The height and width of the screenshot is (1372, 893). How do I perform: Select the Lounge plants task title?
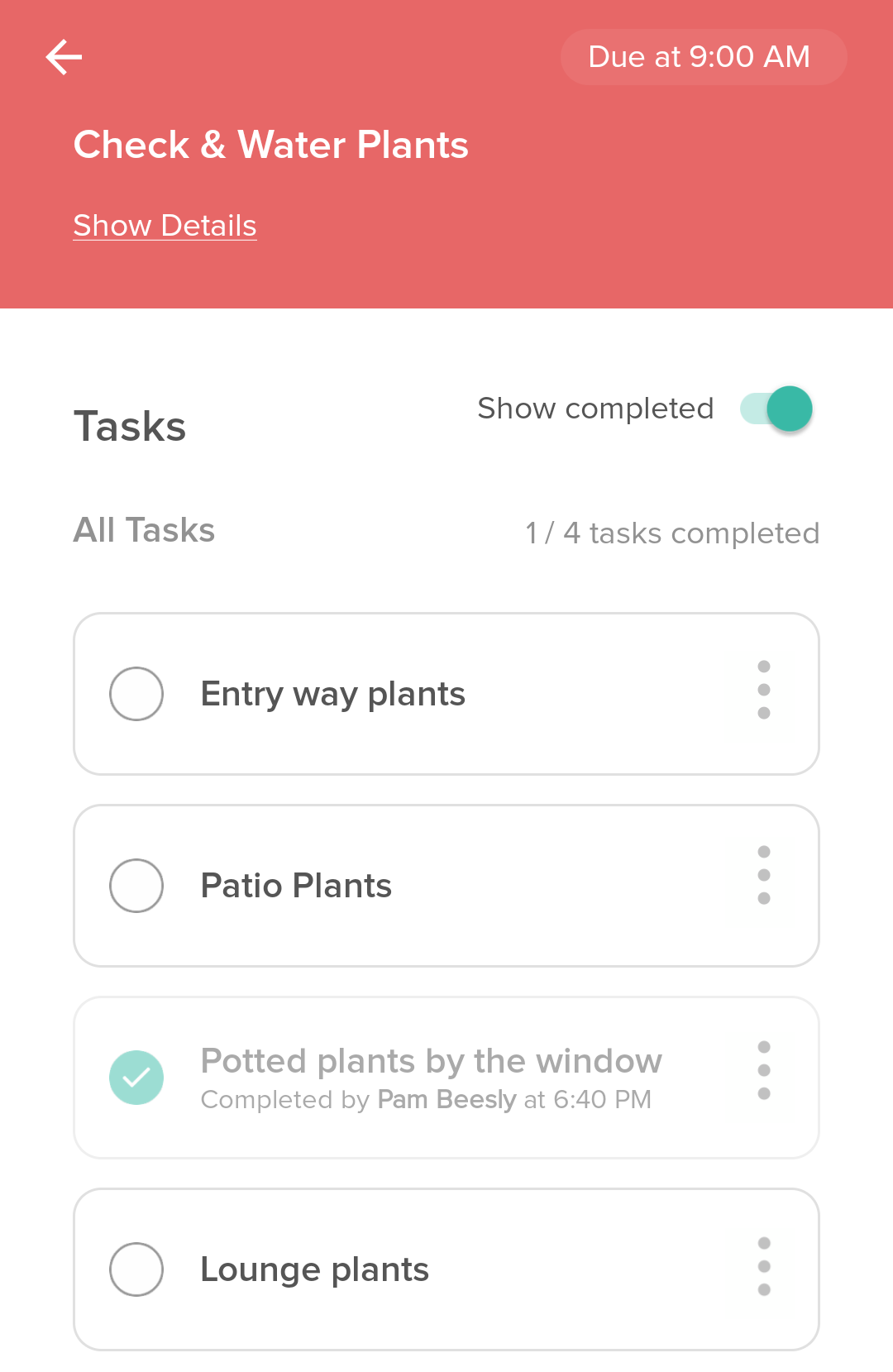(315, 1269)
